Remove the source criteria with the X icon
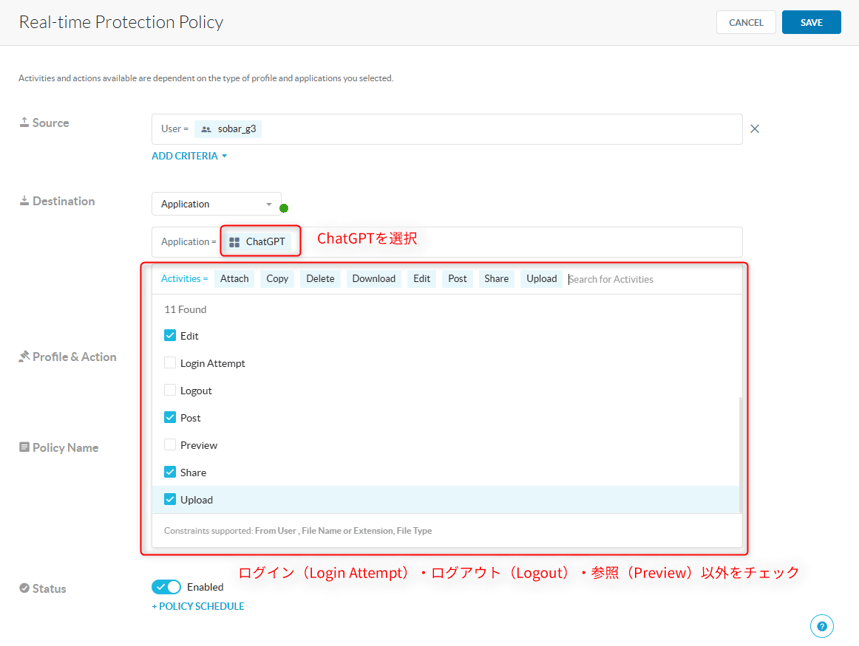 point(755,129)
